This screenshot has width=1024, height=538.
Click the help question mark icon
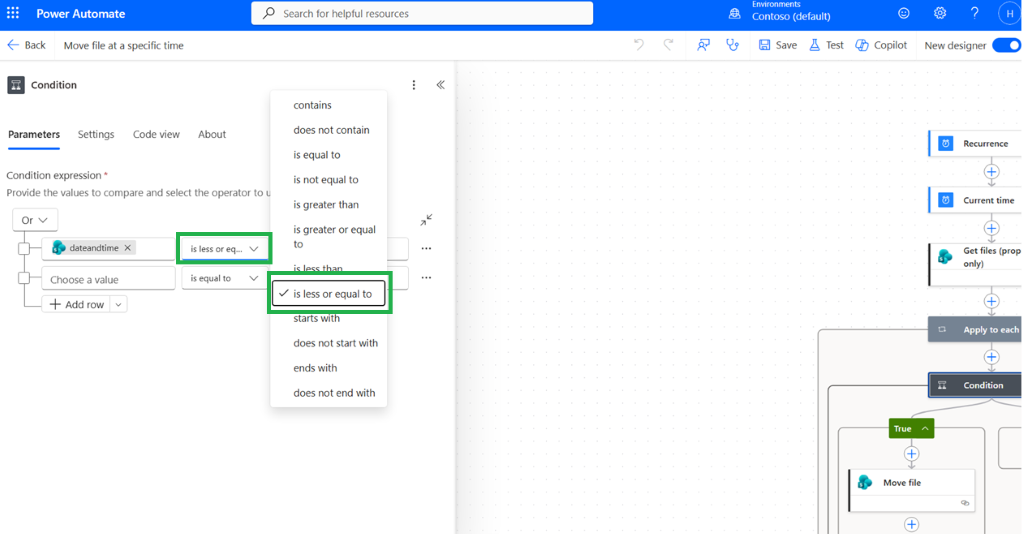pyautogui.click(x=974, y=13)
